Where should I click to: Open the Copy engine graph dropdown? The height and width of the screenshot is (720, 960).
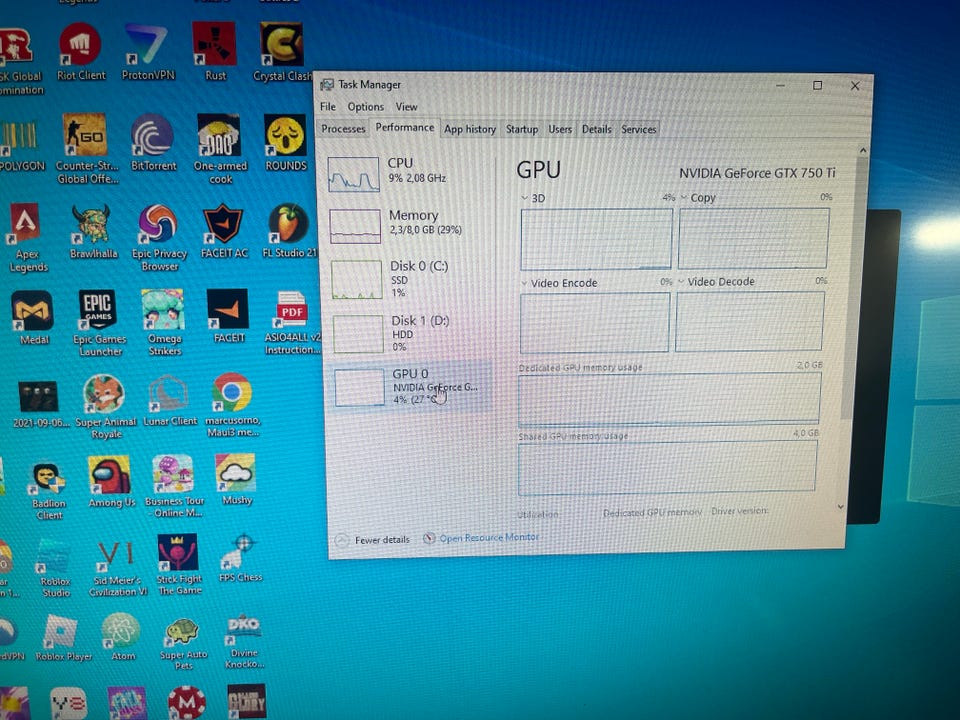[x=684, y=197]
